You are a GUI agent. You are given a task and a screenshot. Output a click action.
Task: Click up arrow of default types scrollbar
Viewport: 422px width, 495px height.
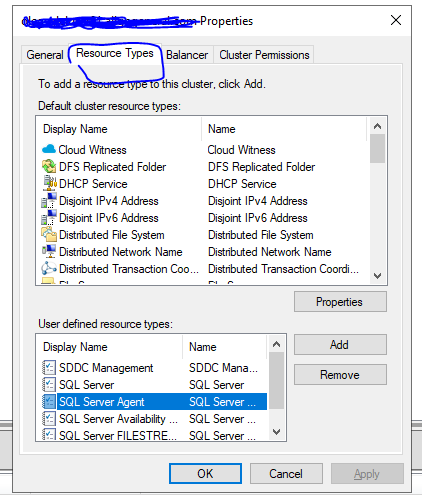377,126
